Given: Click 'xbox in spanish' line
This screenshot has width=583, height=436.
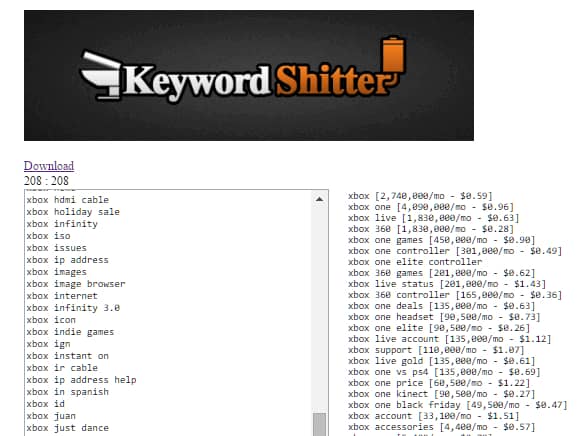Looking at the screenshot, I should (68, 392).
